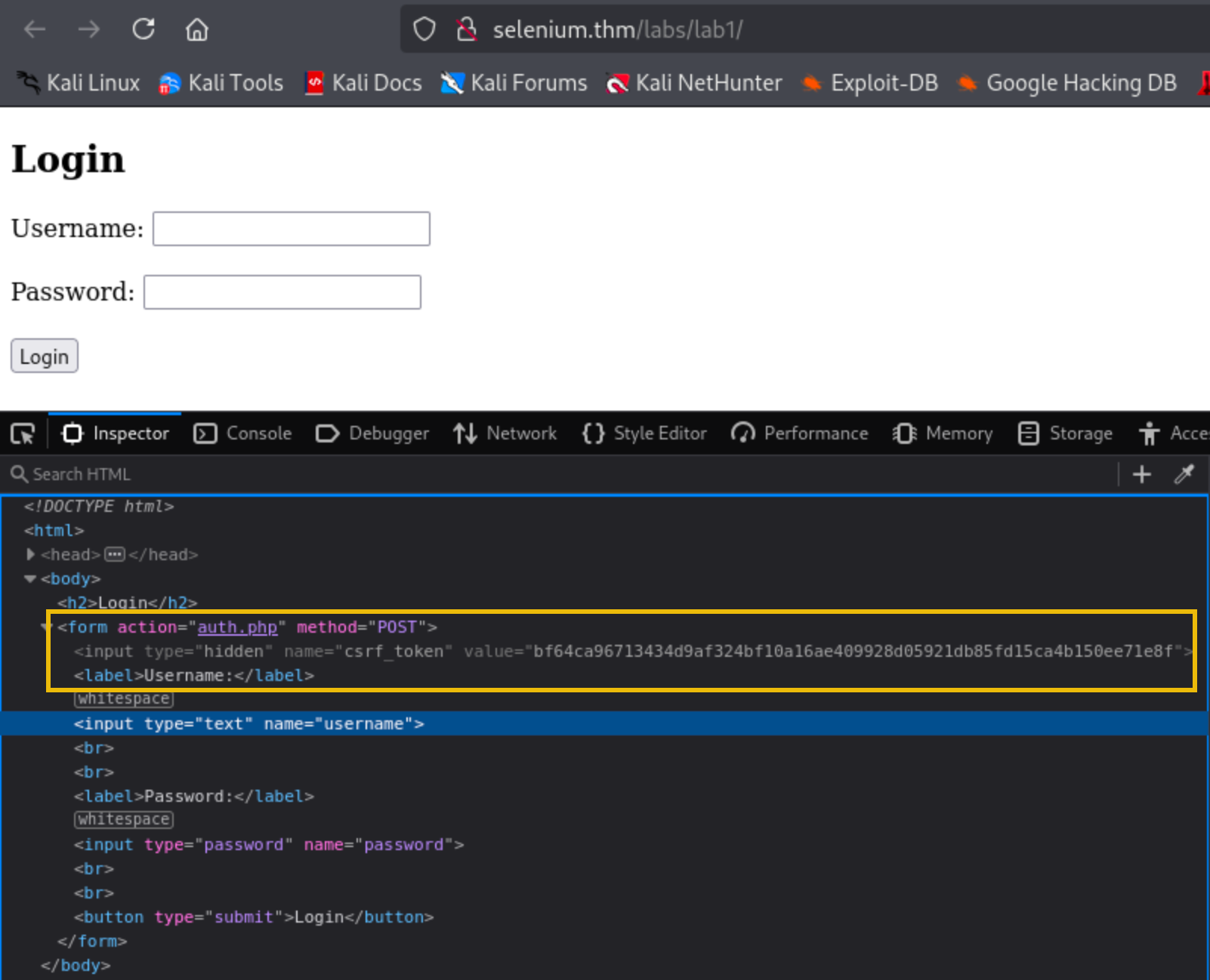Submit the form with the Login button

click(45, 356)
